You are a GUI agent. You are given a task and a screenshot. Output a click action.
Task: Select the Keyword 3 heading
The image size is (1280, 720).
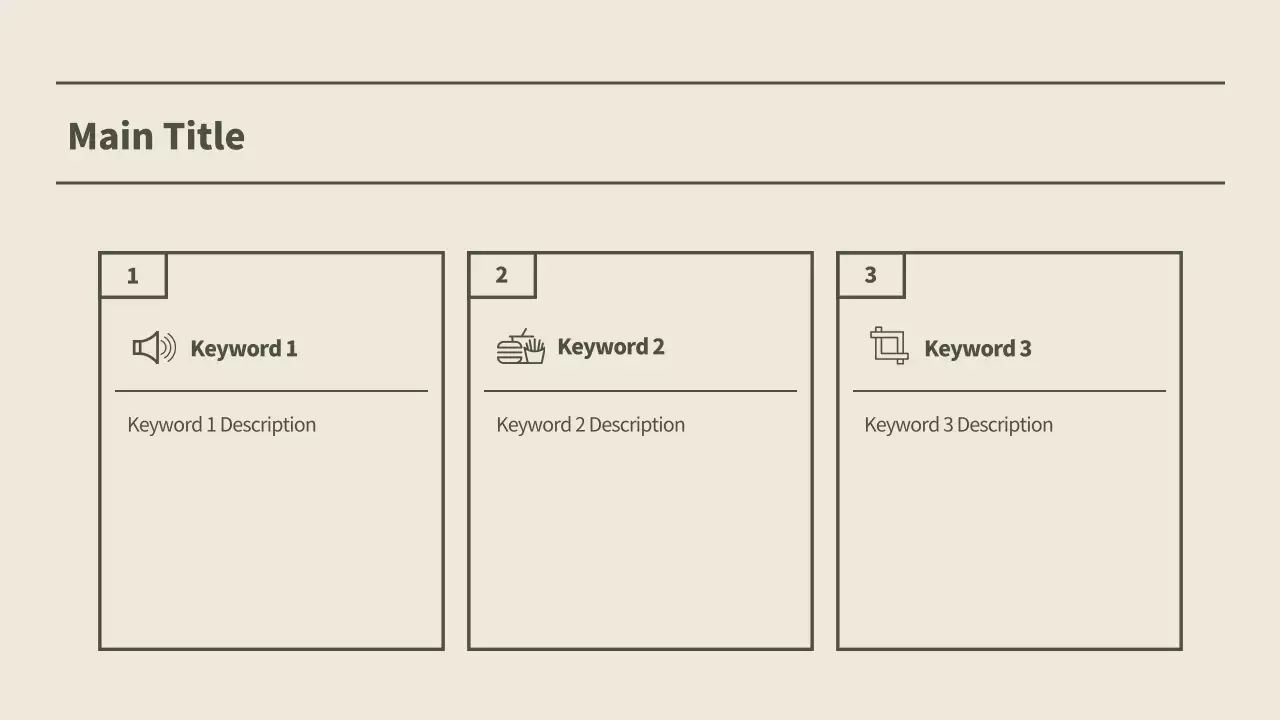click(x=977, y=349)
